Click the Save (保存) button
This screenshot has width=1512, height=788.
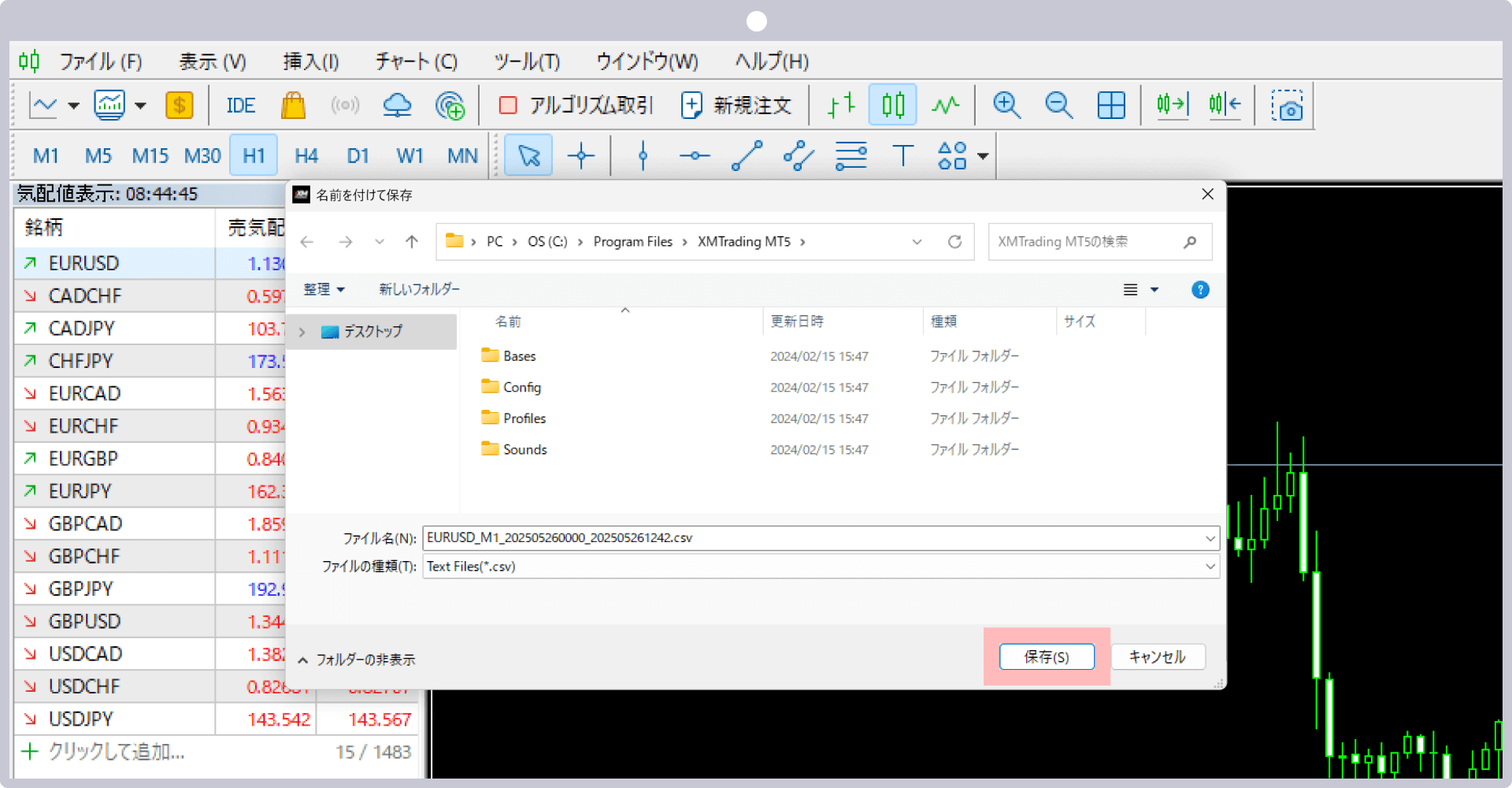[1047, 656]
